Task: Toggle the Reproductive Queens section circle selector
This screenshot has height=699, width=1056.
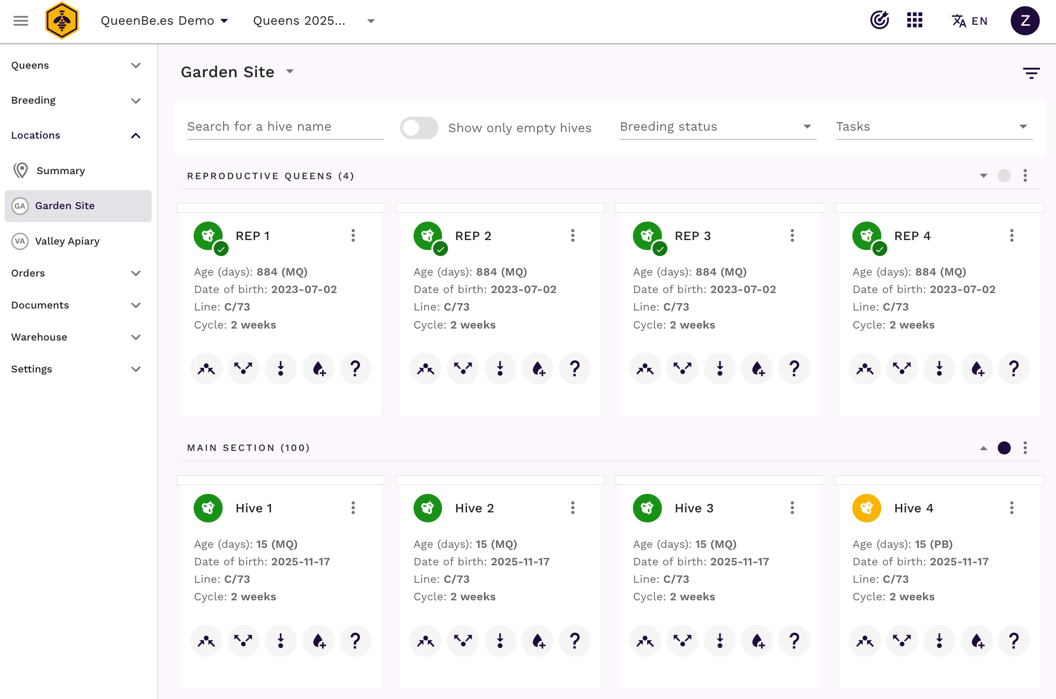Action: pyautogui.click(x=1004, y=176)
